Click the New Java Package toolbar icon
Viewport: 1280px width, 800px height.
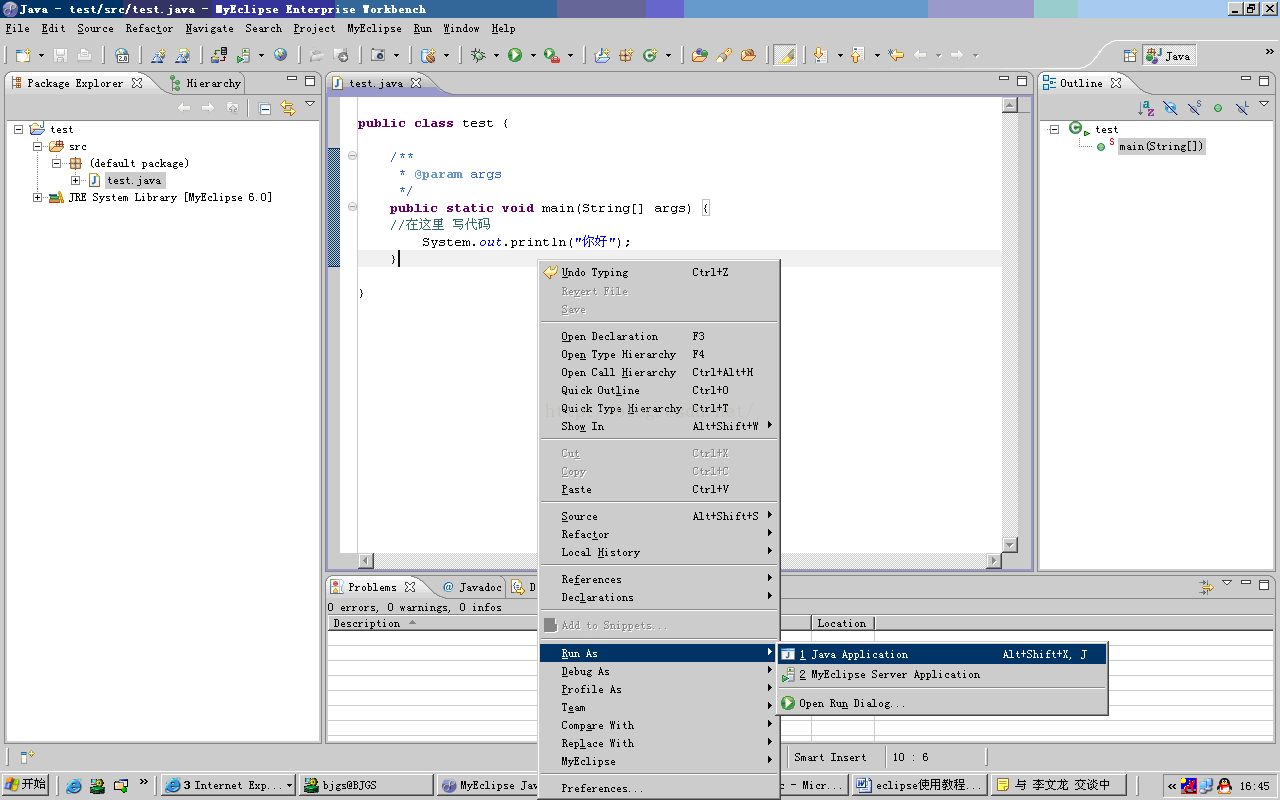[627, 55]
